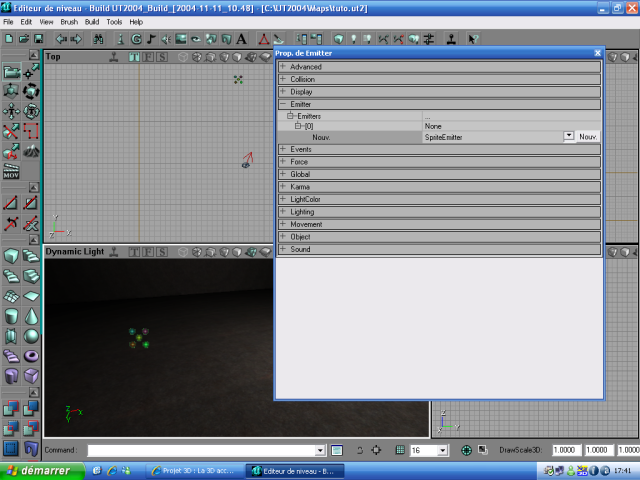640x480 pixels.
Task: Switch Top viewport to Side view
Action: click(x=161, y=57)
